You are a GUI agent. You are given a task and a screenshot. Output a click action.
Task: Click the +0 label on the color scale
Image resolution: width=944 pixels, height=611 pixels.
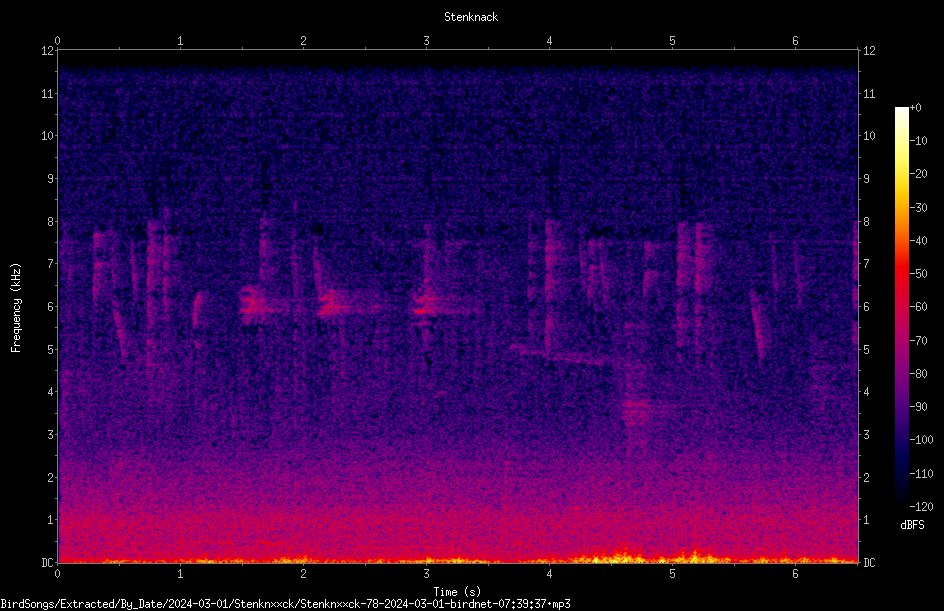tap(916, 108)
